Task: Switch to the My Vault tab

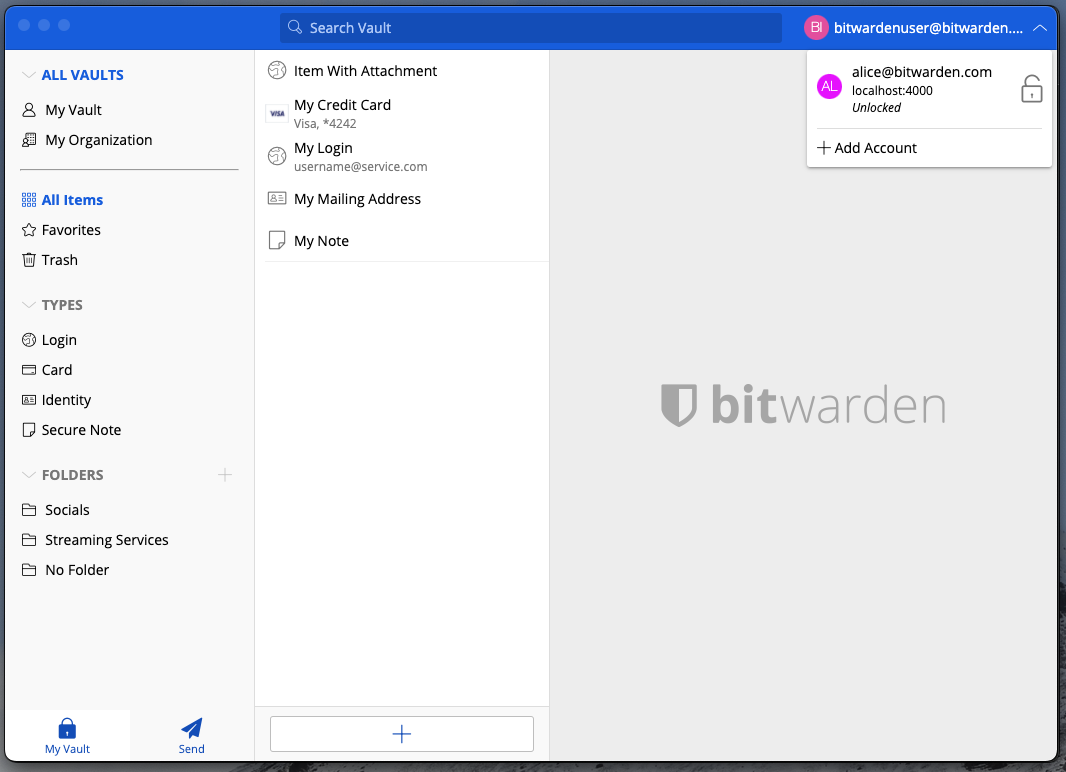Action: (66, 735)
